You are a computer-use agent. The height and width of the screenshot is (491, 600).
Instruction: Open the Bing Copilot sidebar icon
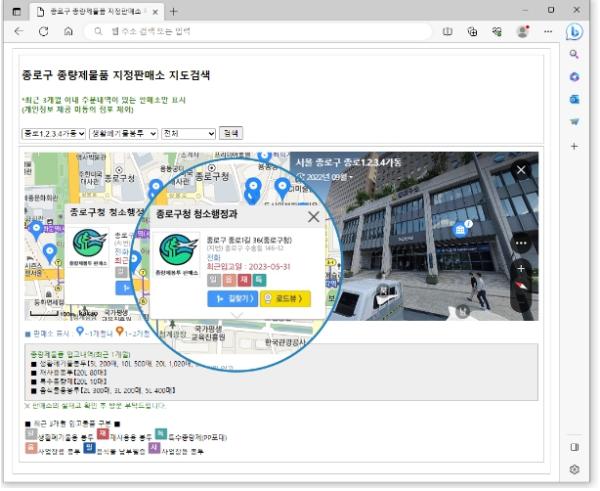[x=574, y=32]
